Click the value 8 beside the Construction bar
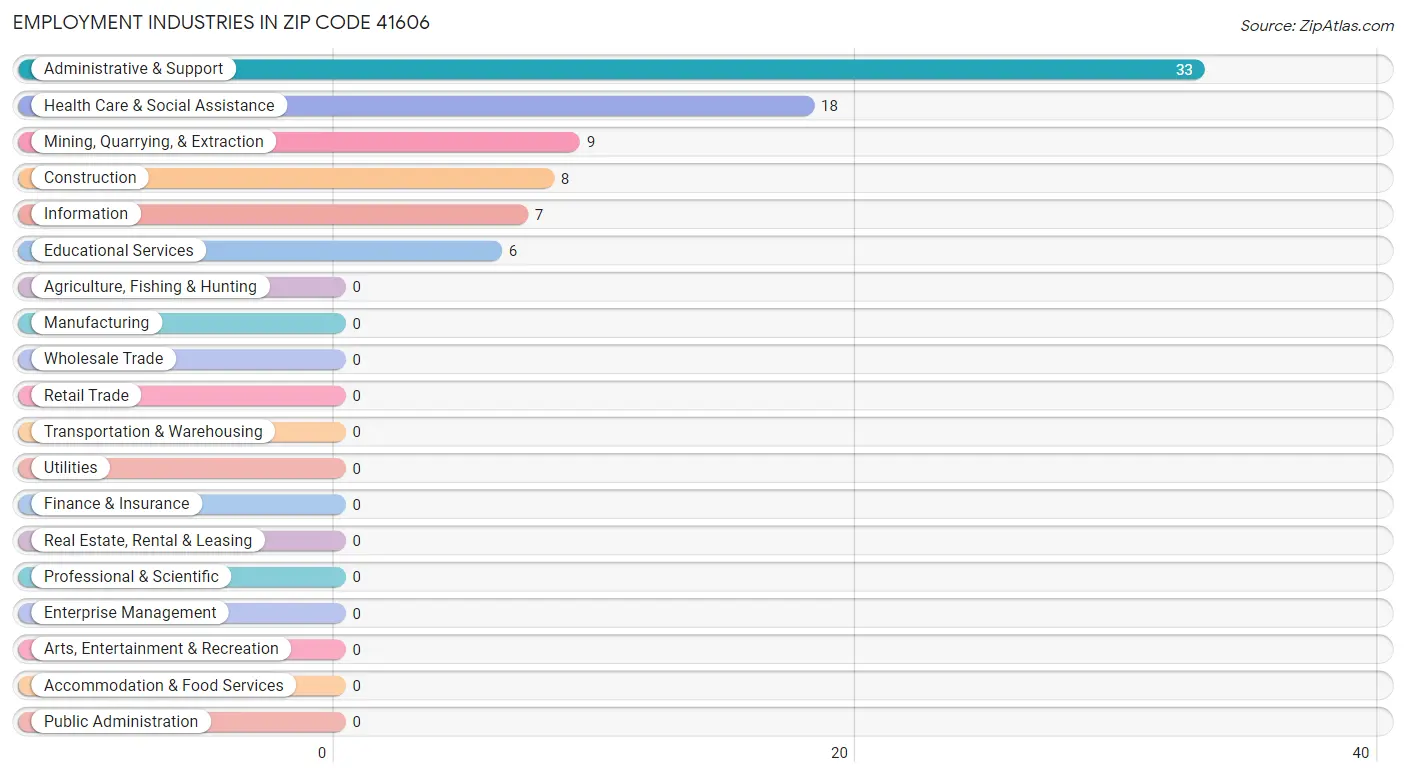 point(565,179)
